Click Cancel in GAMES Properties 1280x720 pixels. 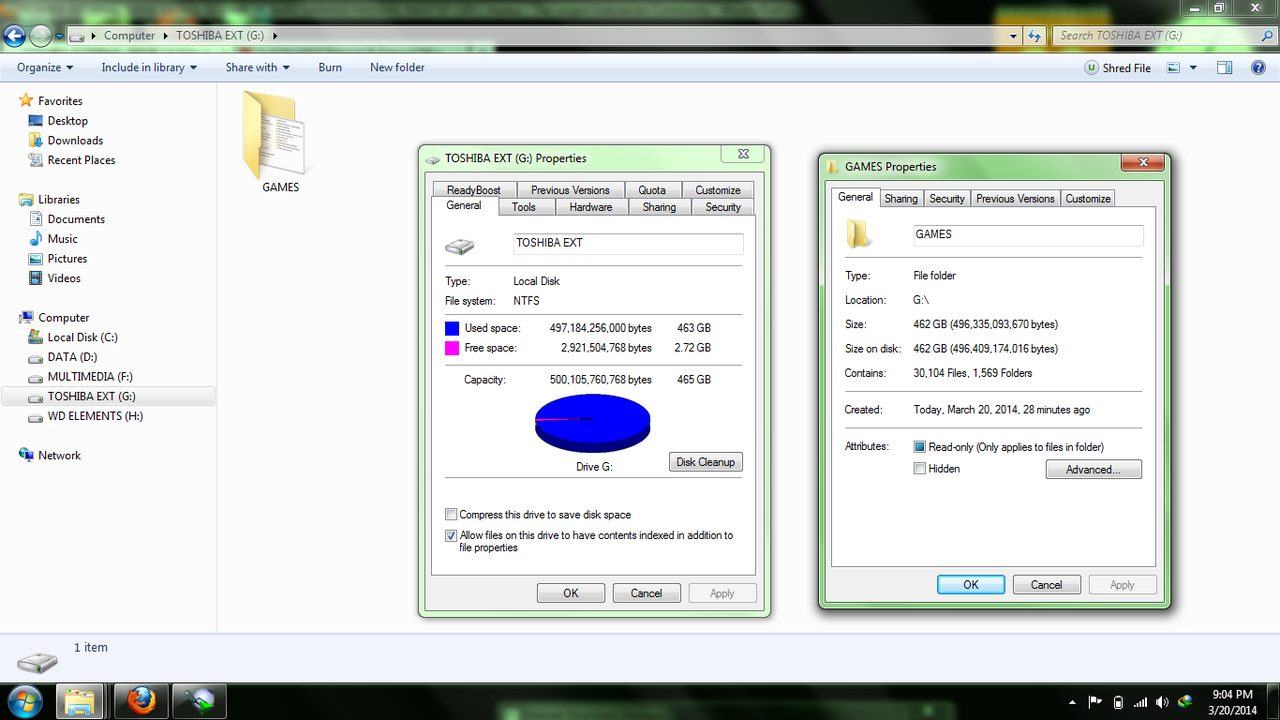pyautogui.click(x=1046, y=585)
